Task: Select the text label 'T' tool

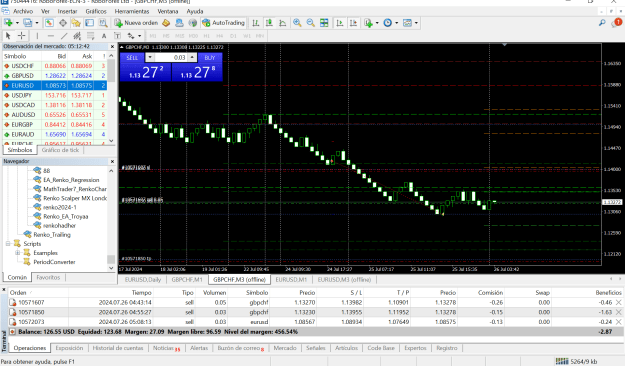Action: point(117,36)
